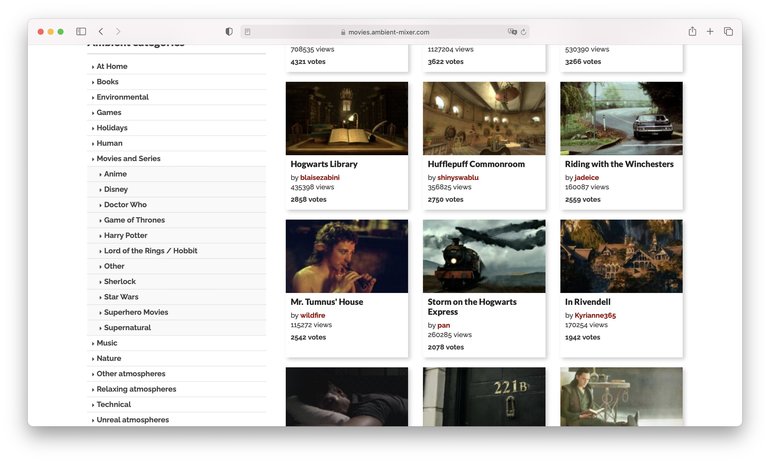Viewport: 770px width, 463px height.
Task: Go forward with the forward arrow
Action: [118, 31]
